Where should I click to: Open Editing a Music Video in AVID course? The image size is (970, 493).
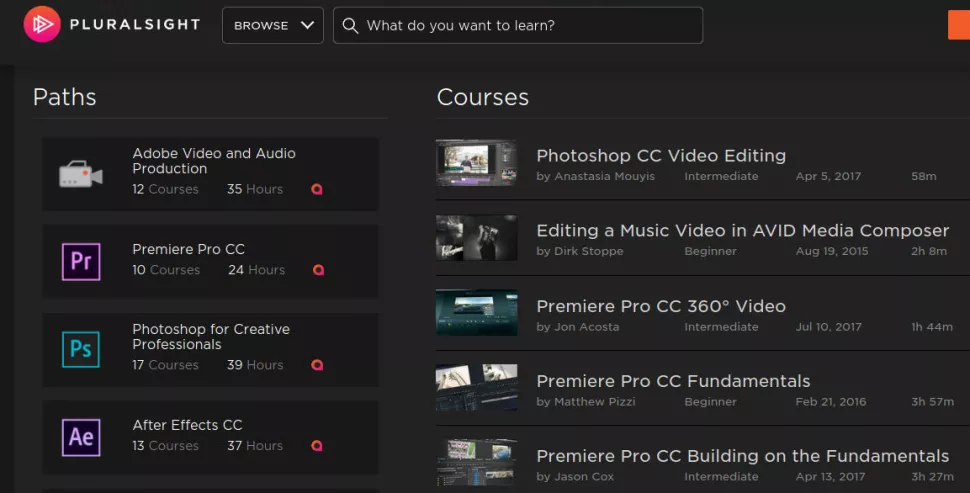tap(742, 231)
